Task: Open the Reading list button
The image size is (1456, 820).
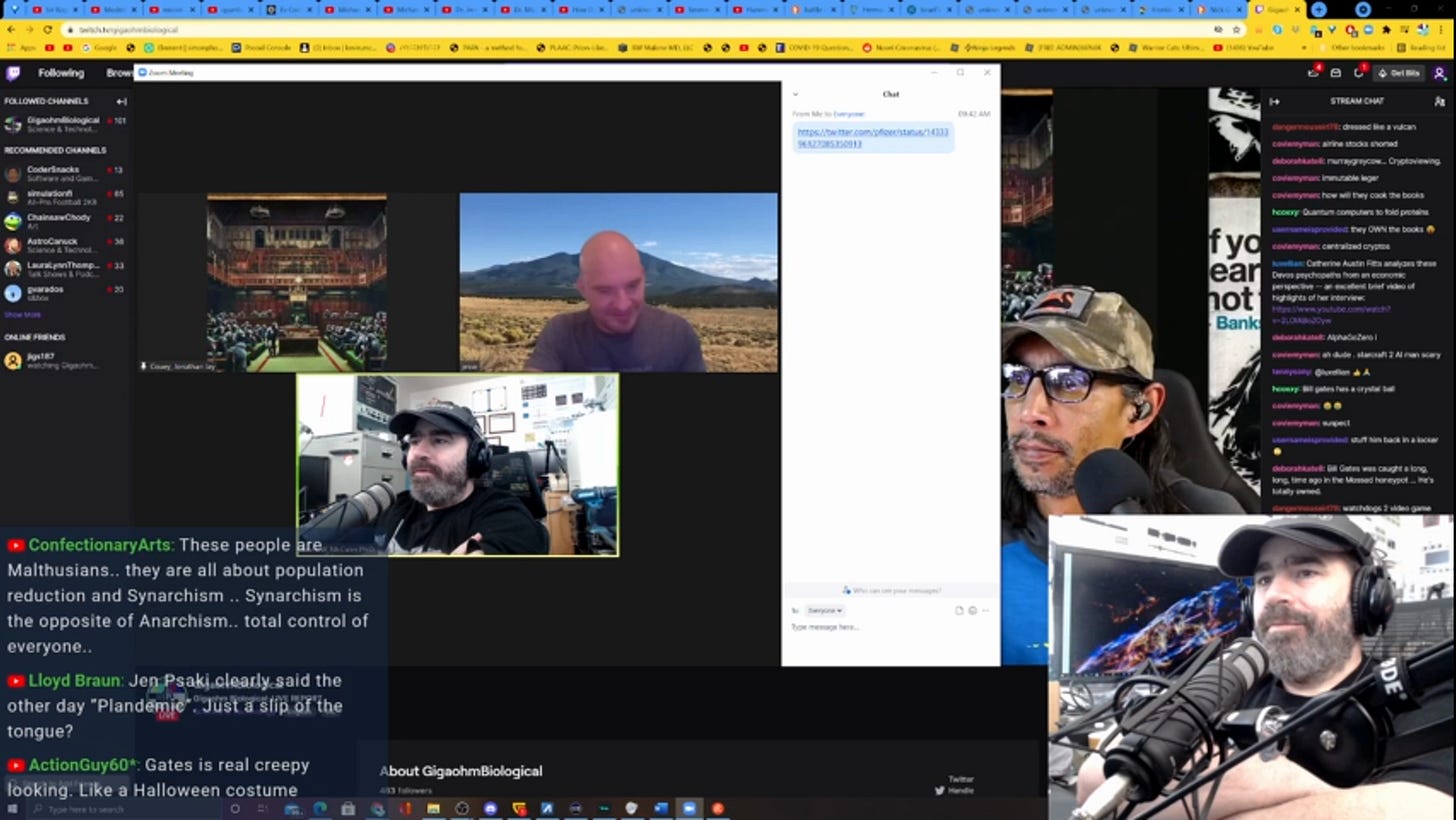Action: tap(1420, 47)
